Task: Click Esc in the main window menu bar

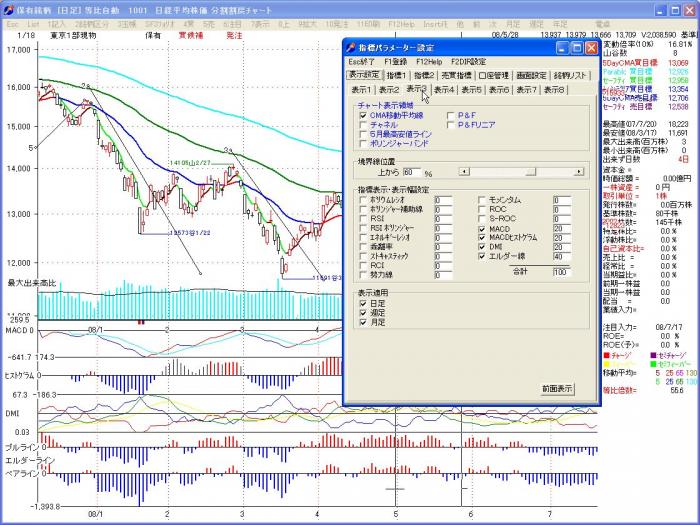Action: tap(12, 24)
